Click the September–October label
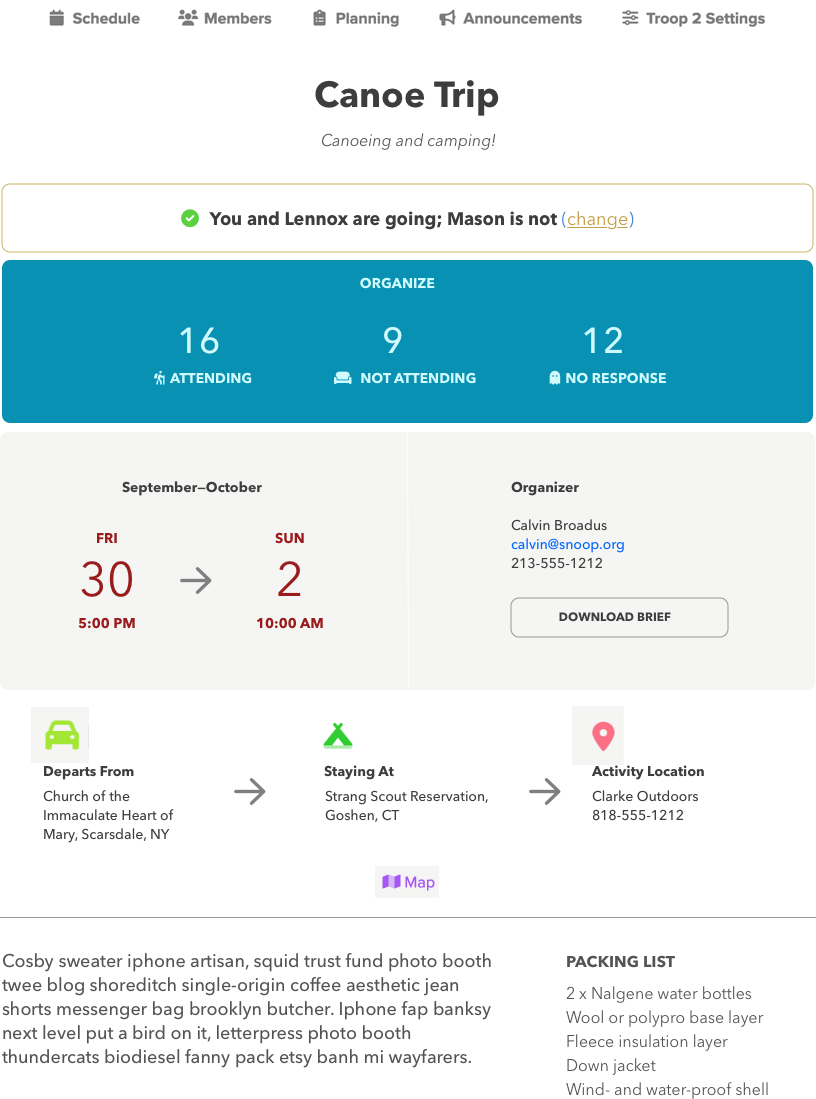The width and height of the screenshot is (816, 1099). point(191,487)
